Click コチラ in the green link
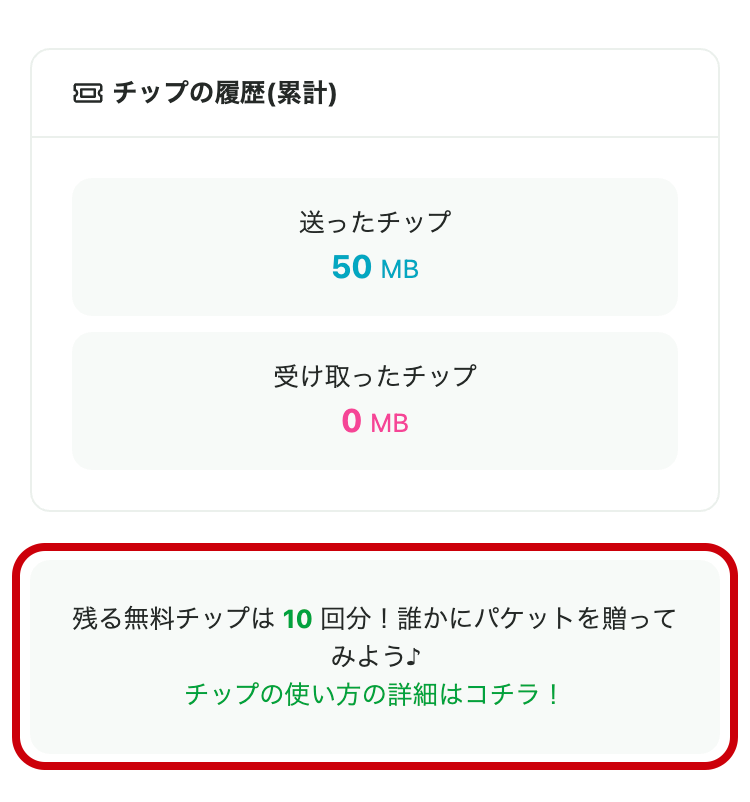Viewport: 750px width, 802px height. point(503,695)
